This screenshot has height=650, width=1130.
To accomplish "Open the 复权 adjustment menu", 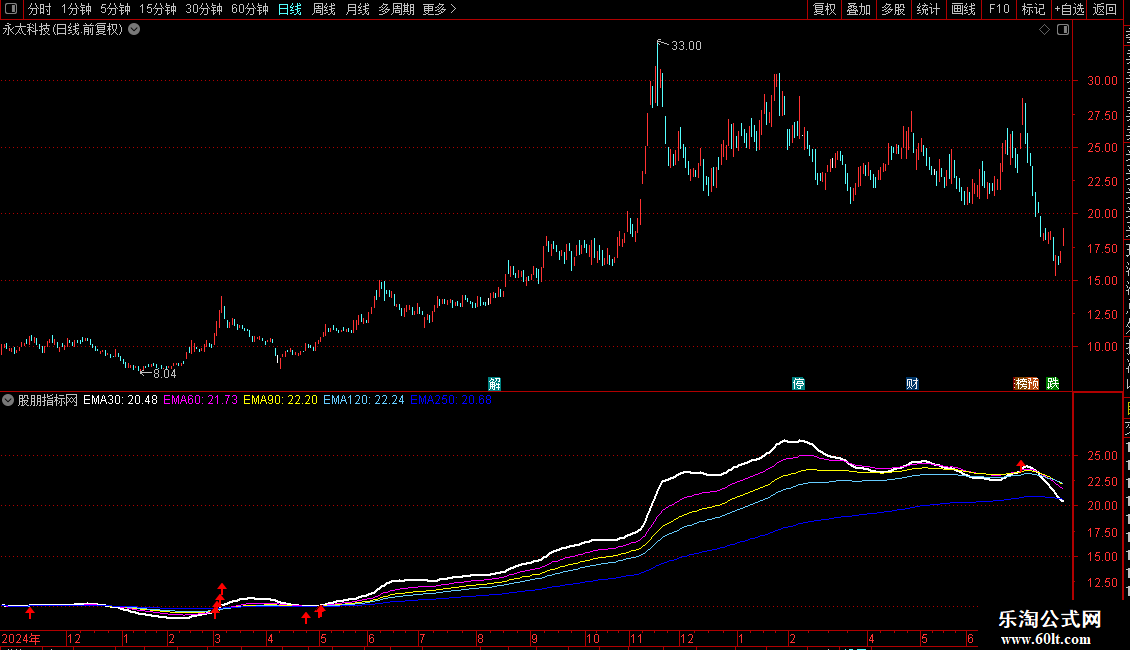I will 824,9.
